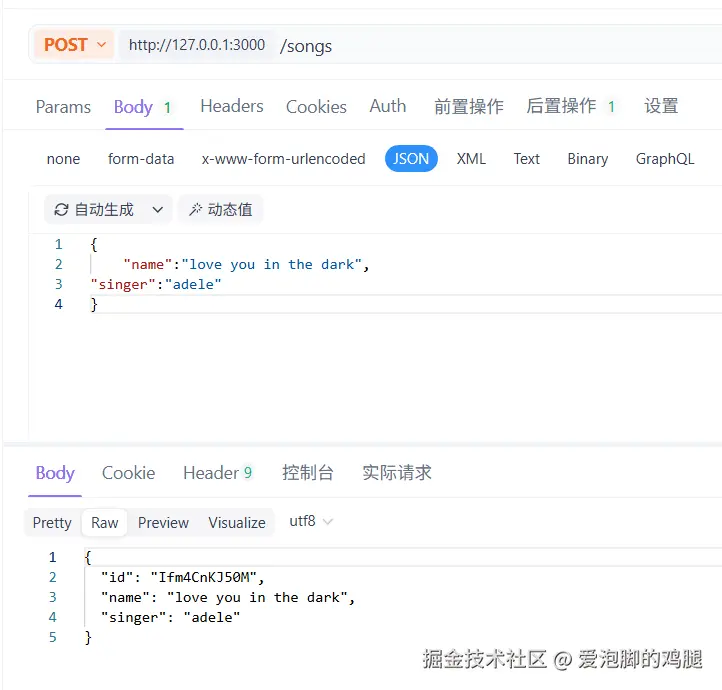Viewport: 722px width, 690px height.
Task: Select the XML body type
Action: coord(471,159)
